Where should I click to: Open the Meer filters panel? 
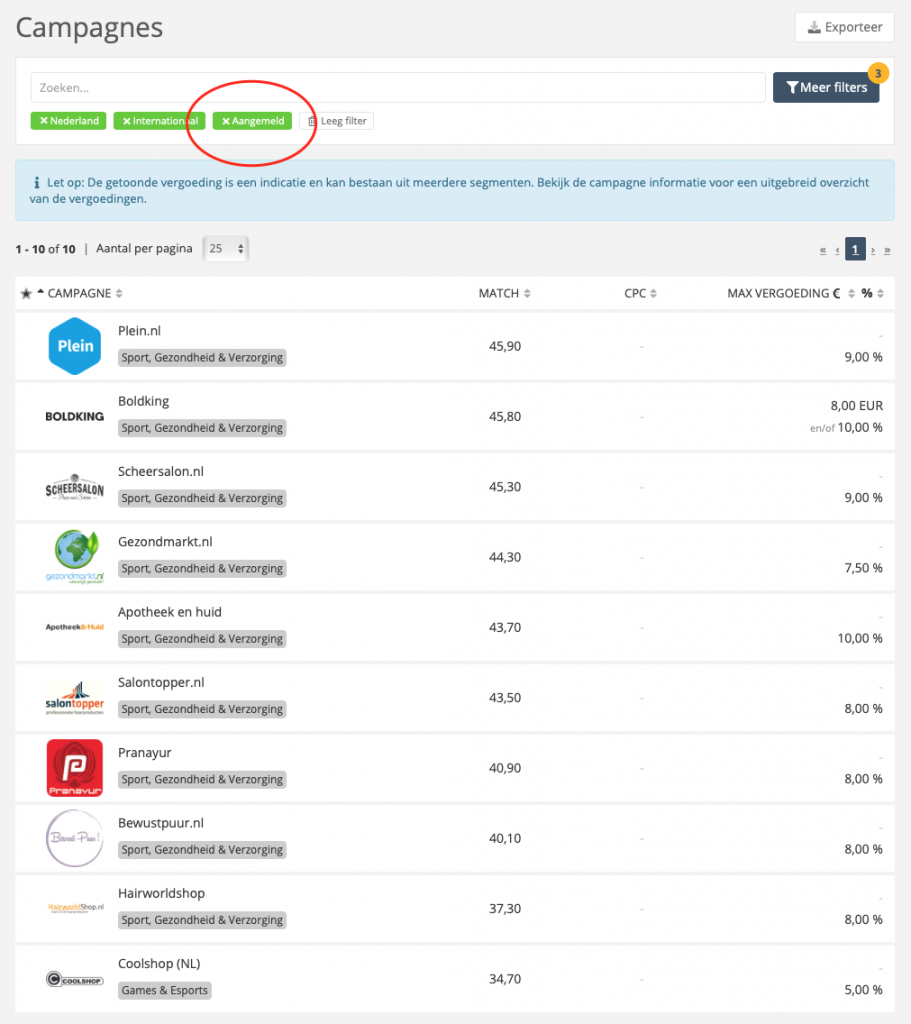pos(826,88)
